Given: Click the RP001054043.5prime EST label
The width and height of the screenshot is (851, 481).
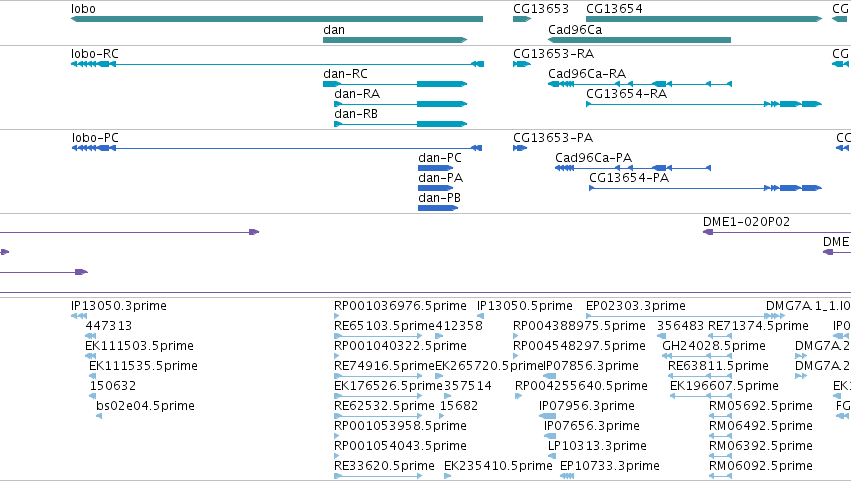Looking at the screenshot, I should point(401,447).
